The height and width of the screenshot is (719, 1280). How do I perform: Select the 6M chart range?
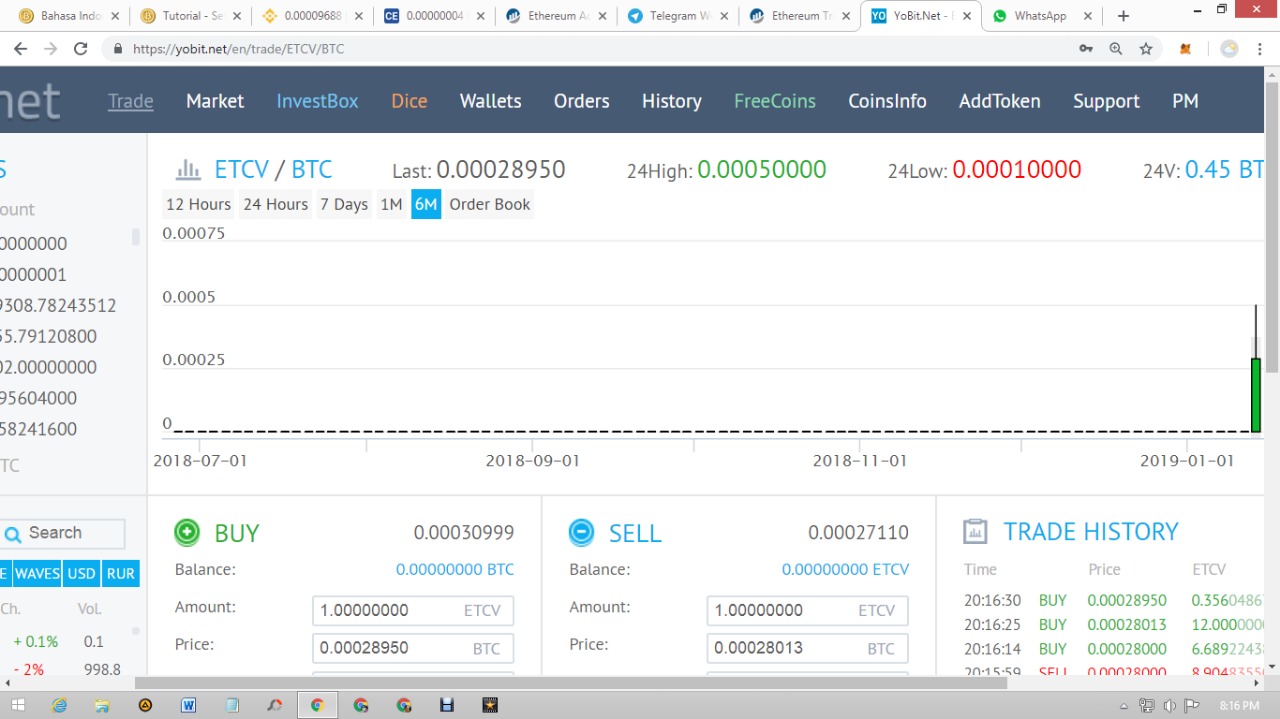click(x=426, y=204)
